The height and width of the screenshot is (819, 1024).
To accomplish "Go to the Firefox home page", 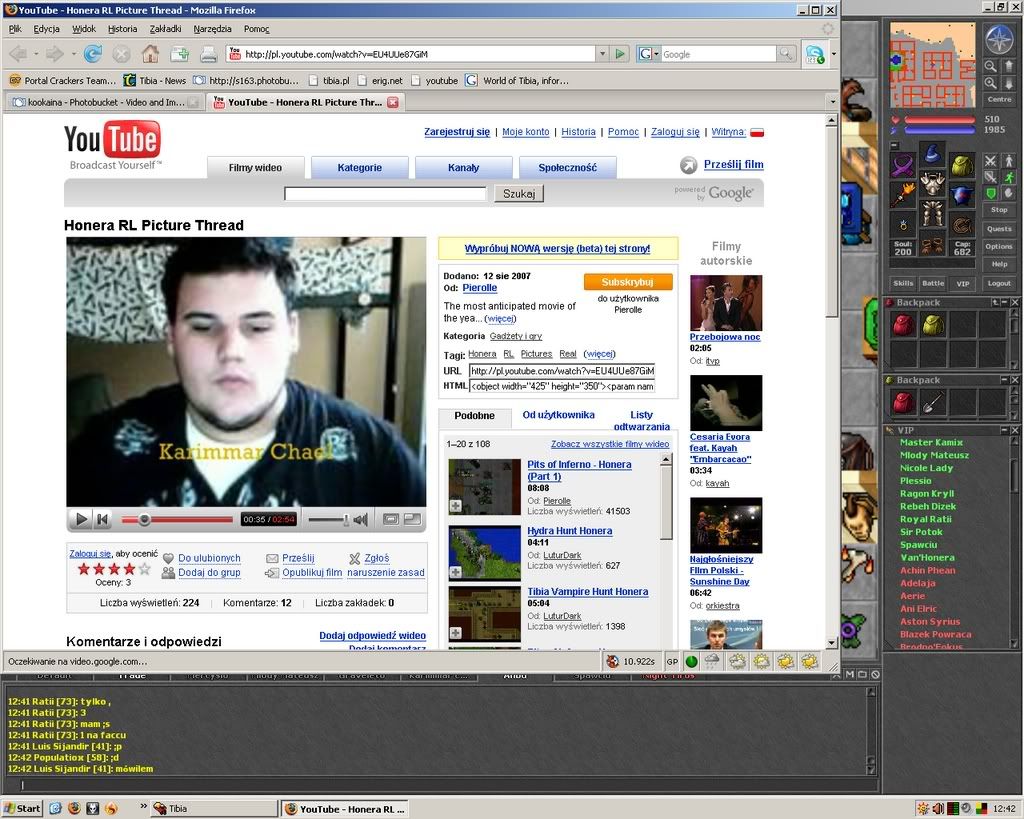I will click(150, 54).
